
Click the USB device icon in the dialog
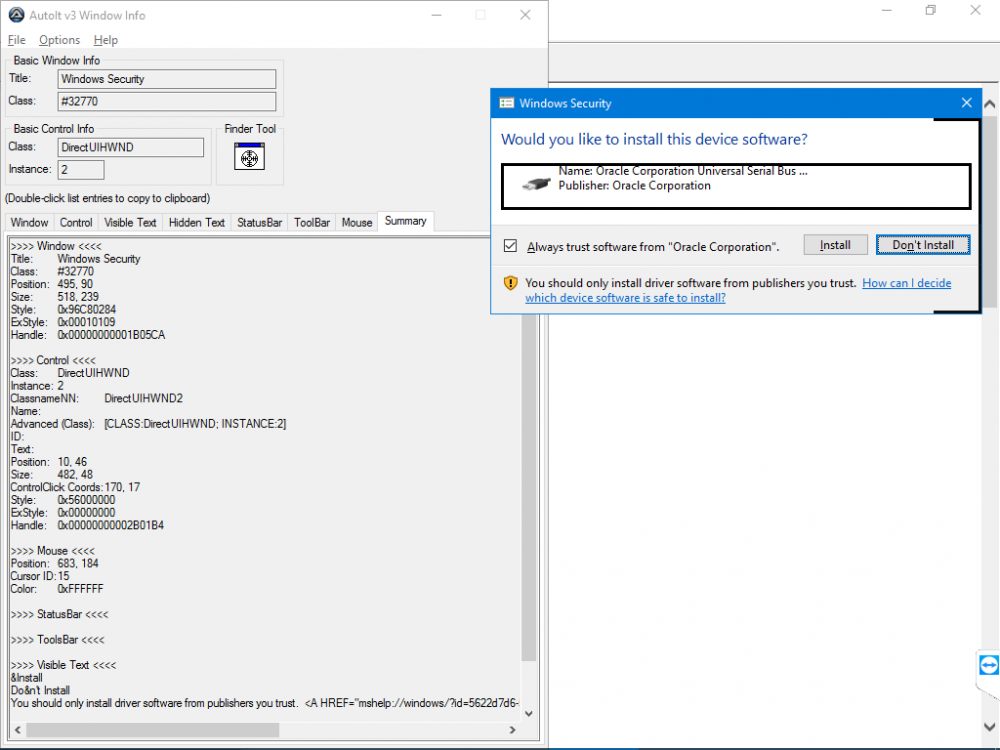[536, 184]
